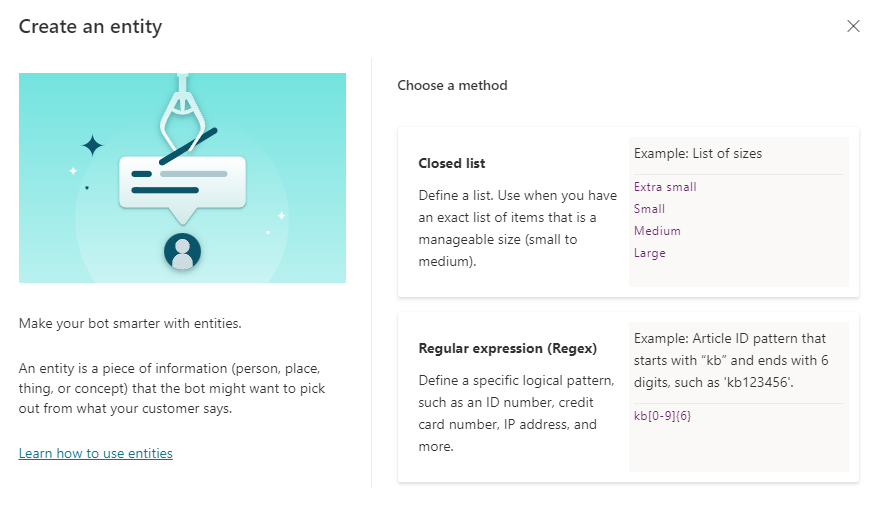Choose the Regular expression (Regex) heading
Image resolution: width=877 pixels, height=511 pixels.
507,348
